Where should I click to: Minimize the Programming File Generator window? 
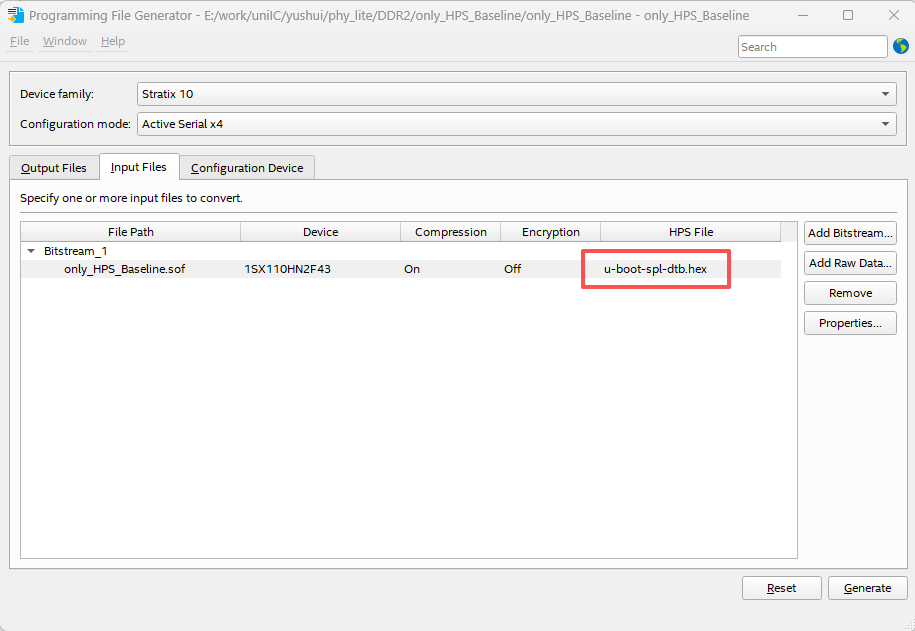803,15
